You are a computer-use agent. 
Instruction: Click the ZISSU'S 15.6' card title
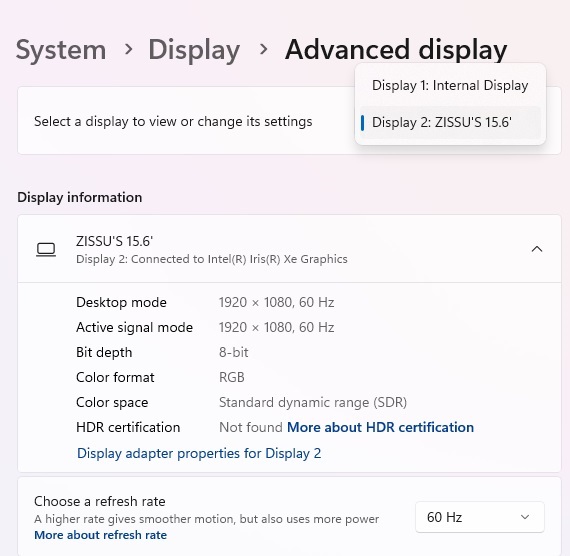click(114, 241)
